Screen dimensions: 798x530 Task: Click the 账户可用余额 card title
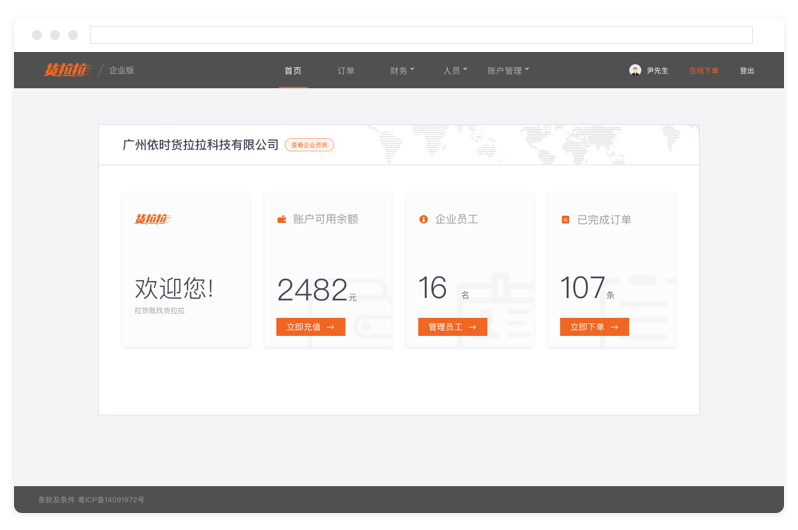[326, 219]
